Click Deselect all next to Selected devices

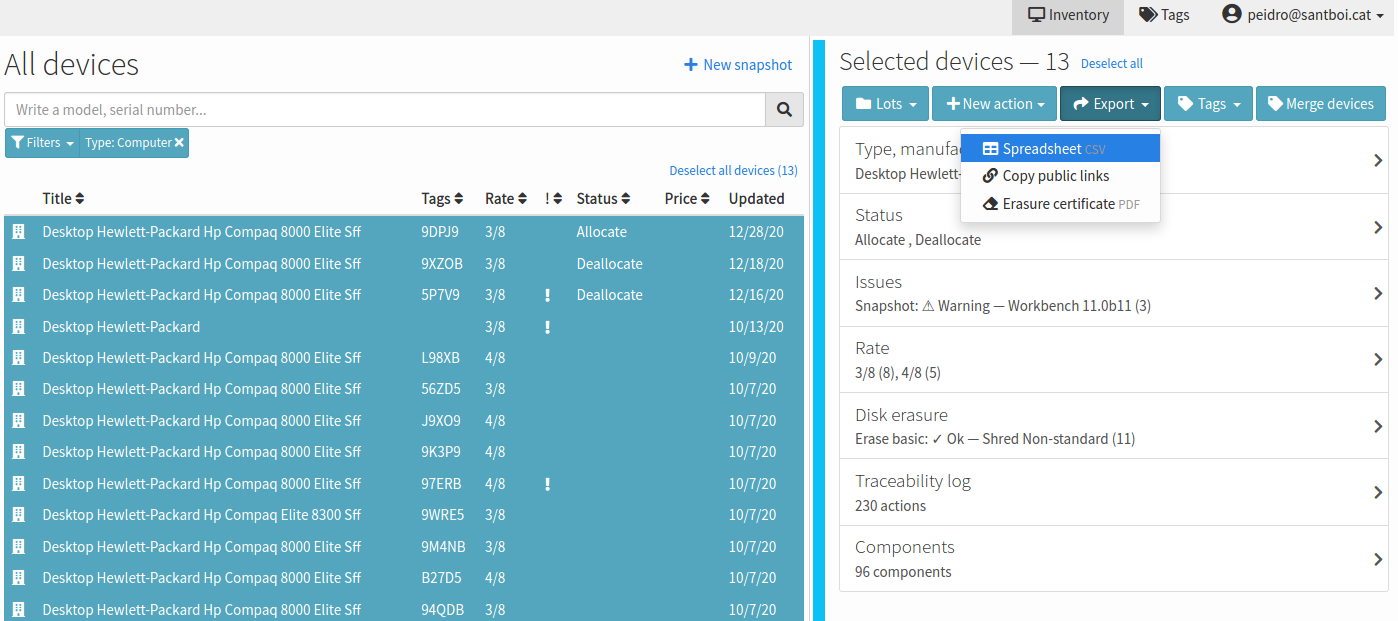(x=1111, y=64)
